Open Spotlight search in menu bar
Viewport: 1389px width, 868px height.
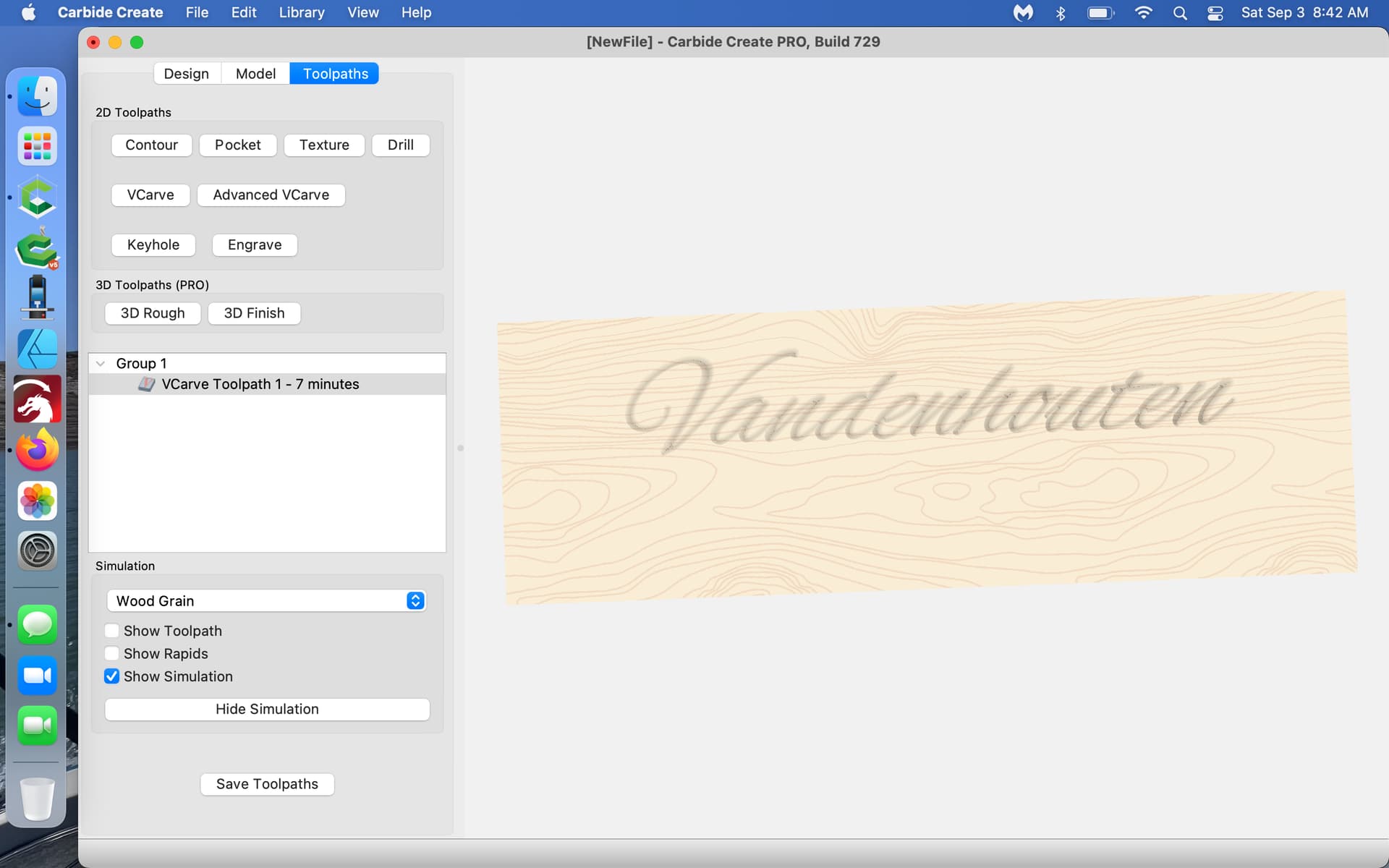point(1180,12)
